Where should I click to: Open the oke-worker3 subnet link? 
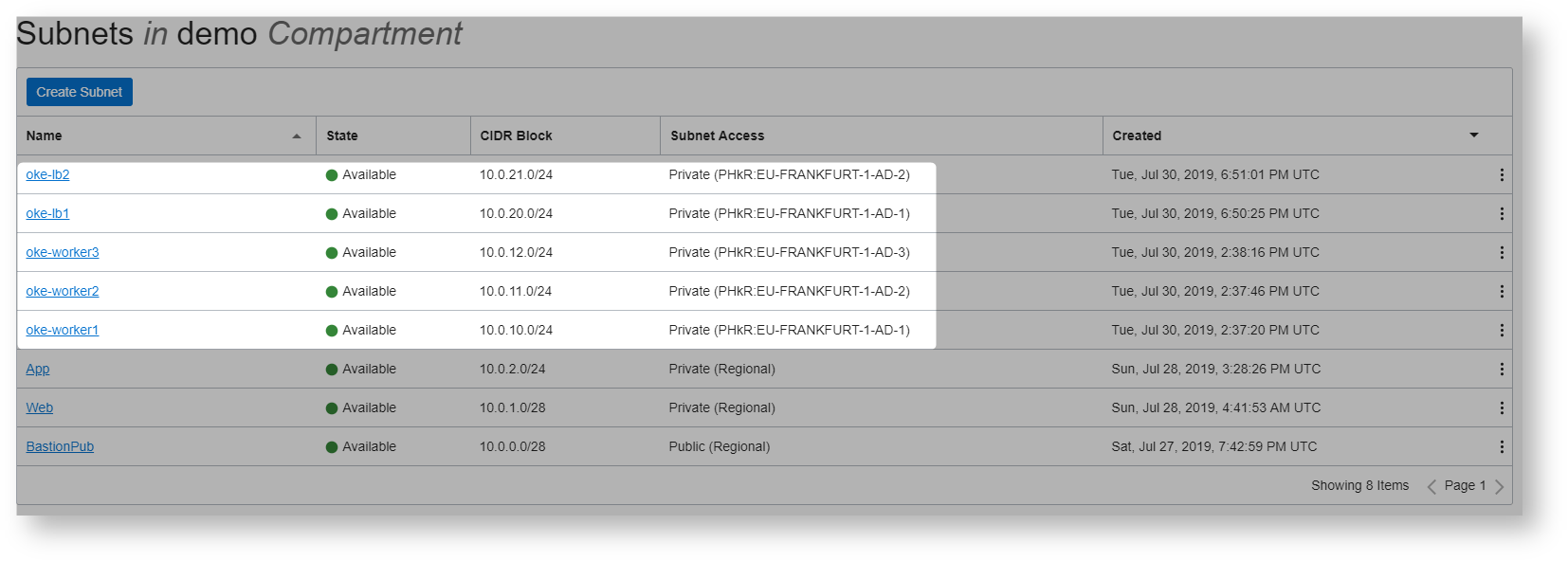[63, 253]
